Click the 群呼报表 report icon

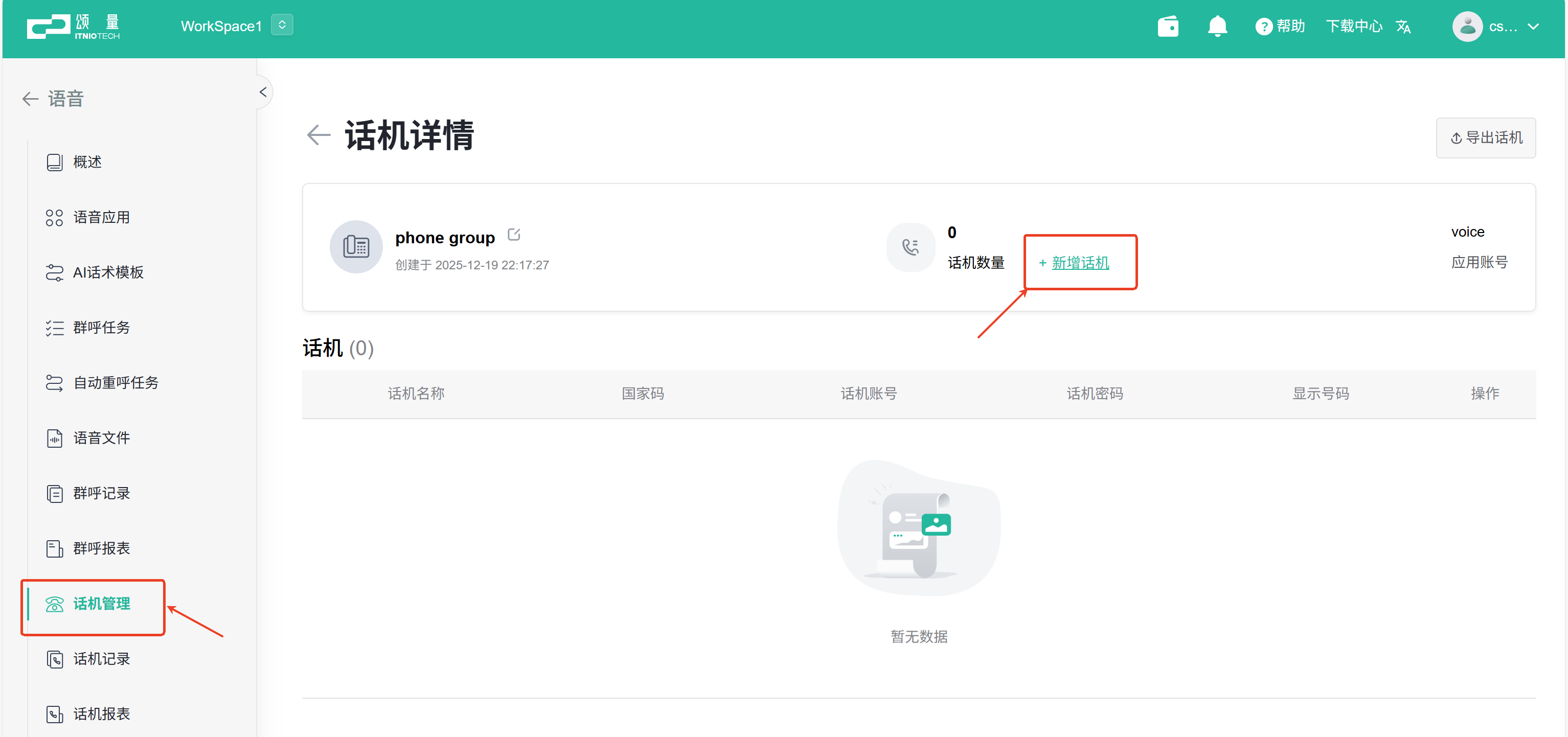[x=54, y=548]
